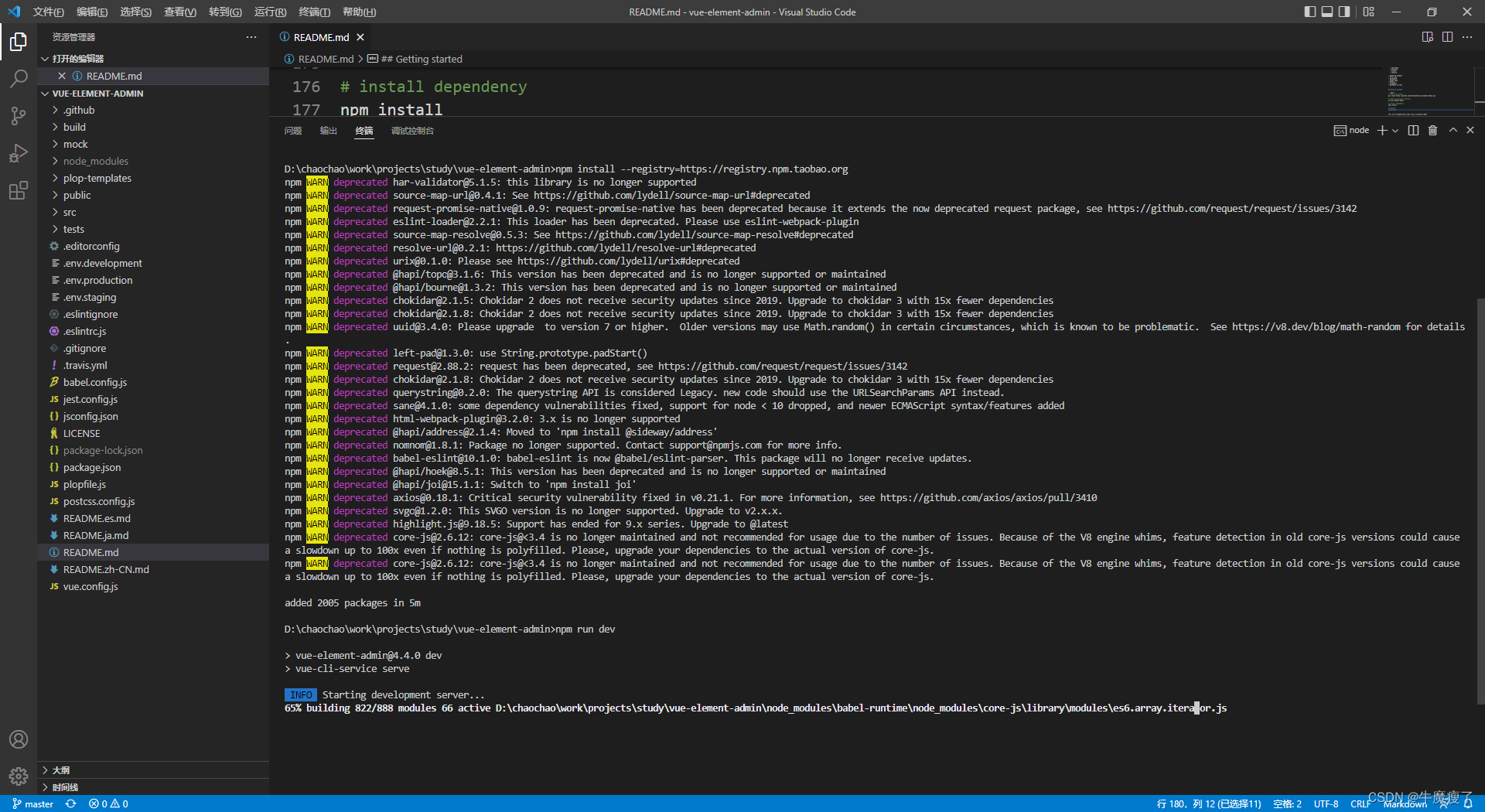
Task: Expand the mock folder
Action: (153, 144)
